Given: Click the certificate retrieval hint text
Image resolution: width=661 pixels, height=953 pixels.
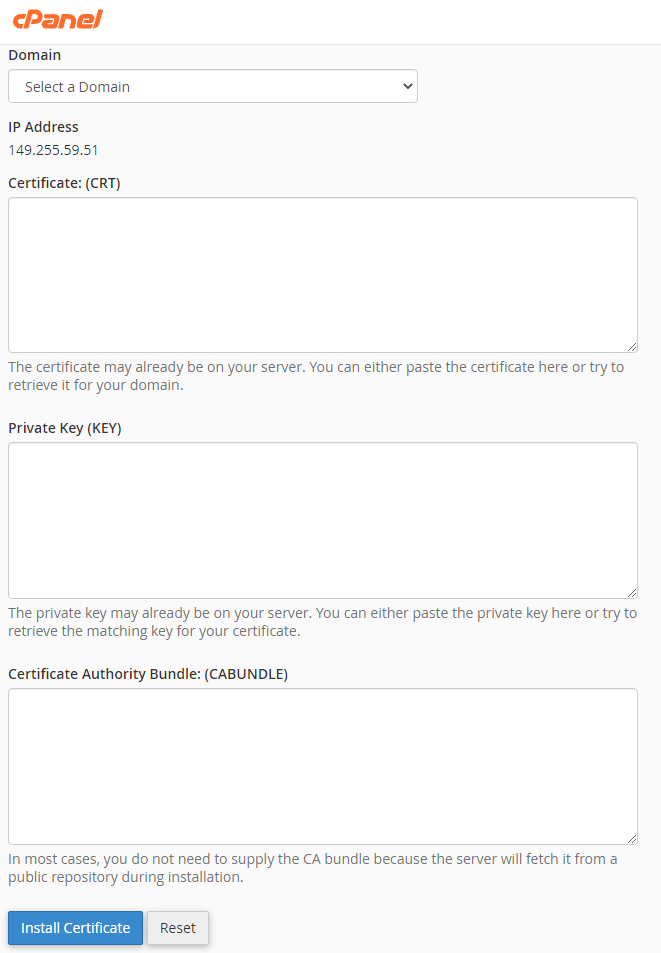Looking at the screenshot, I should click(x=320, y=375).
